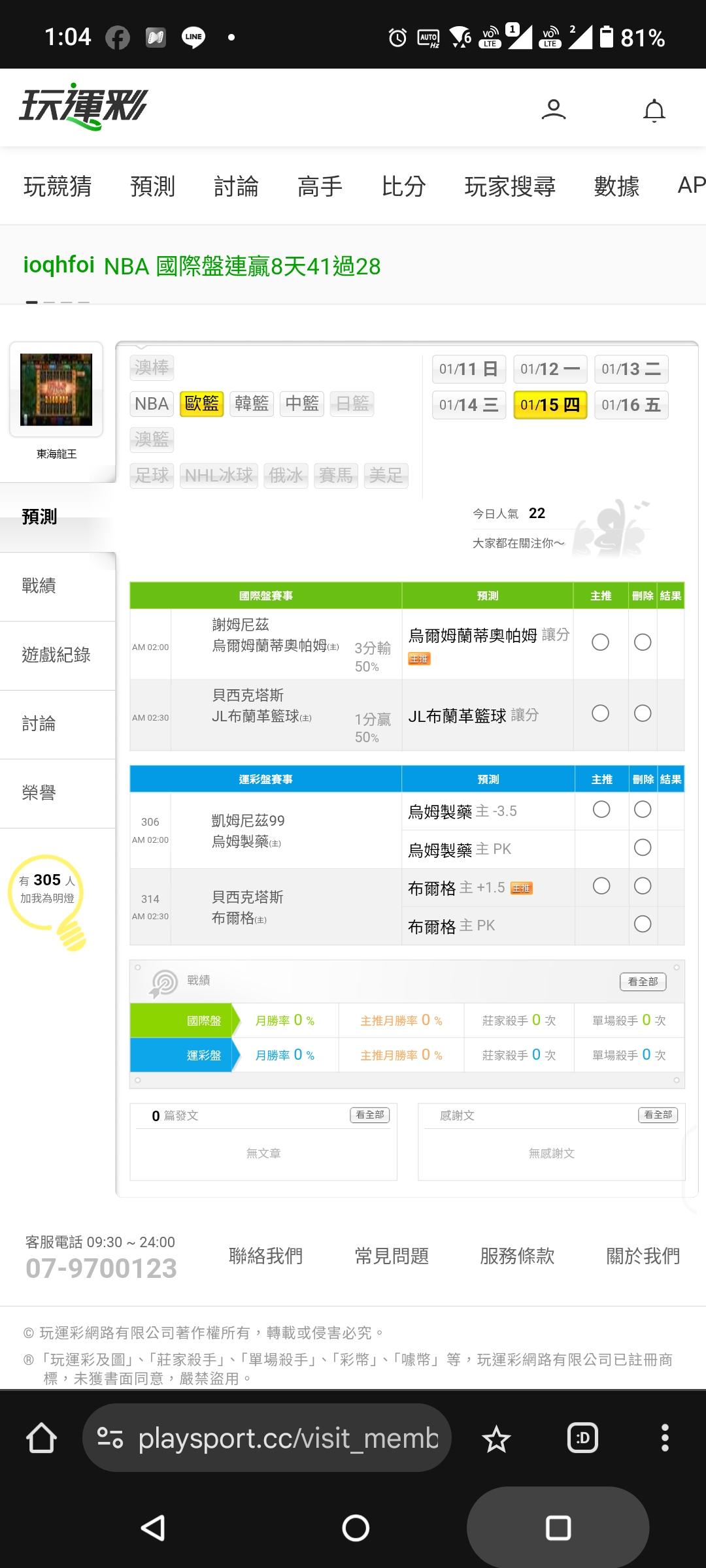
Task: Tap the browser home icon
Action: [41, 1439]
